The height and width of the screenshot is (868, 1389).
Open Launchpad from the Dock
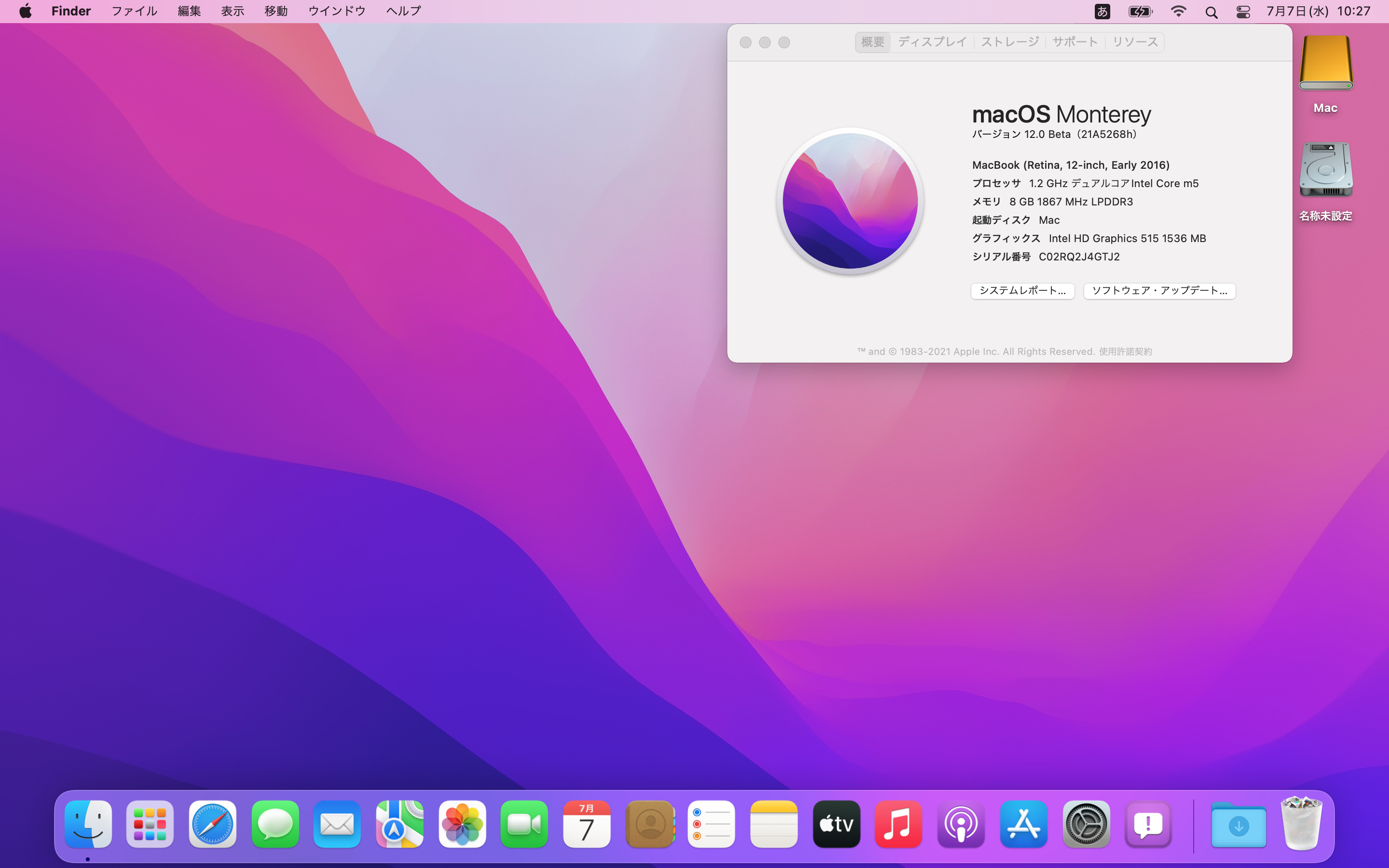pyautogui.click(x=150, y=825)
